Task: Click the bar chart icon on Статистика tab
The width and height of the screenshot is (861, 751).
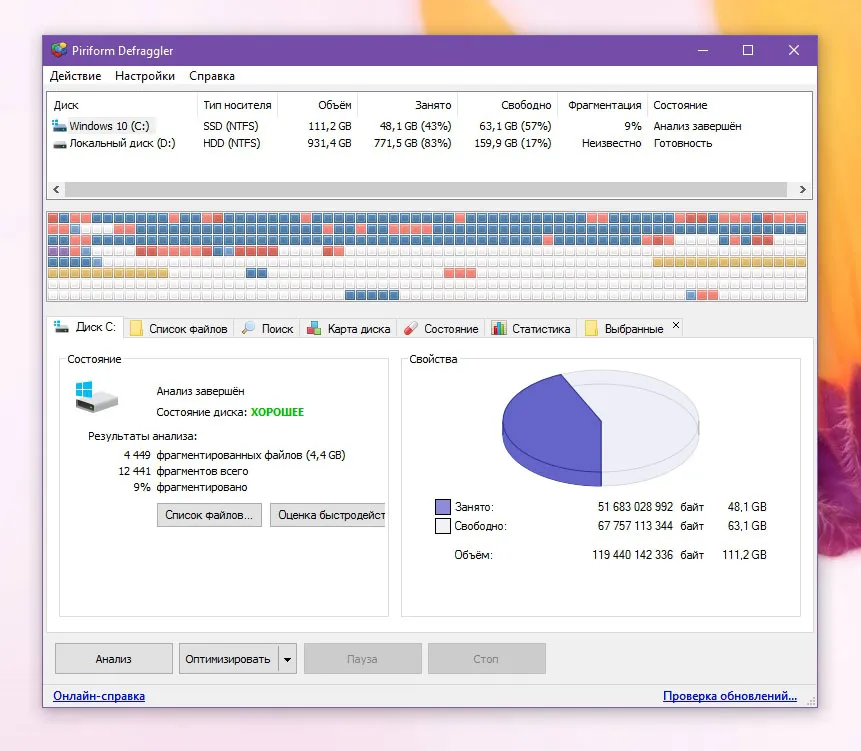Action: 499,328
